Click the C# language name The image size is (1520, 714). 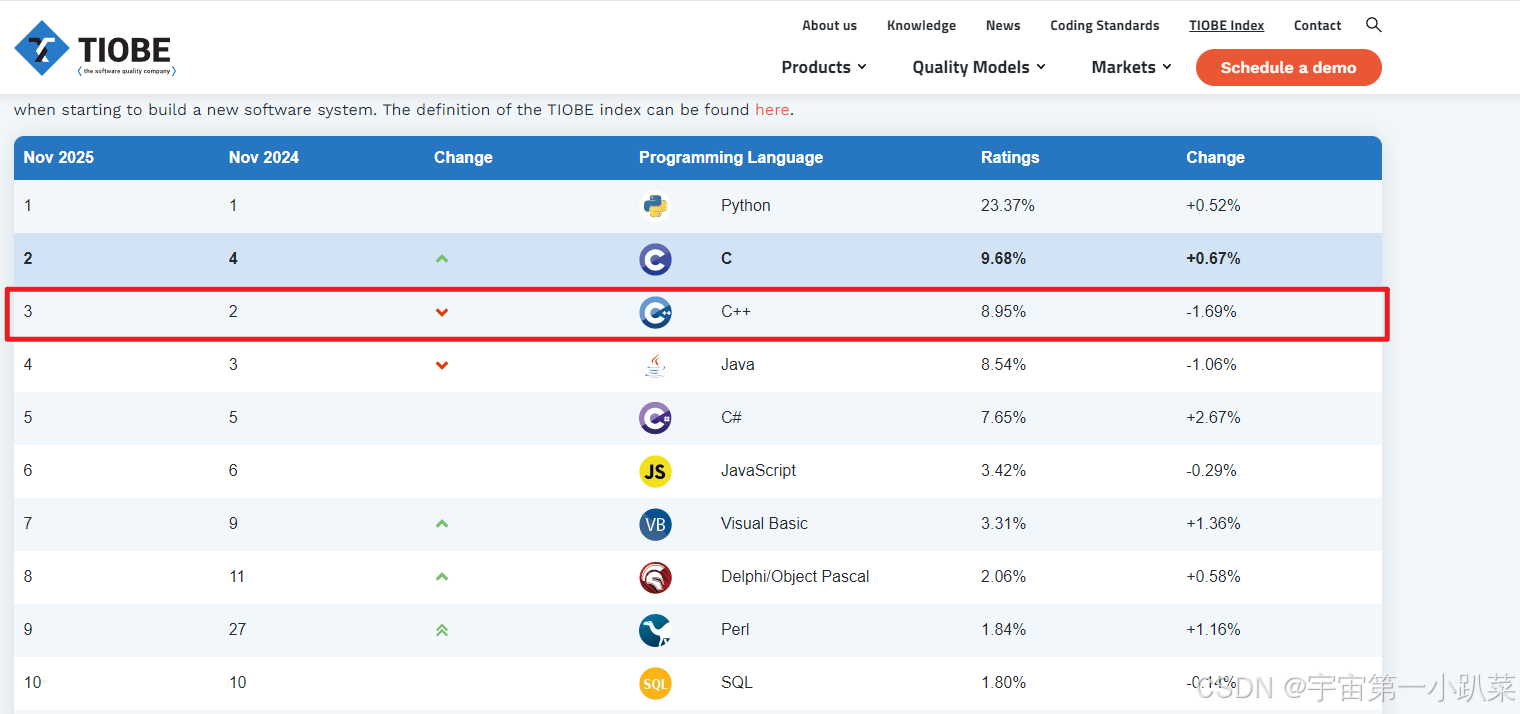click(x=731, y=418)
